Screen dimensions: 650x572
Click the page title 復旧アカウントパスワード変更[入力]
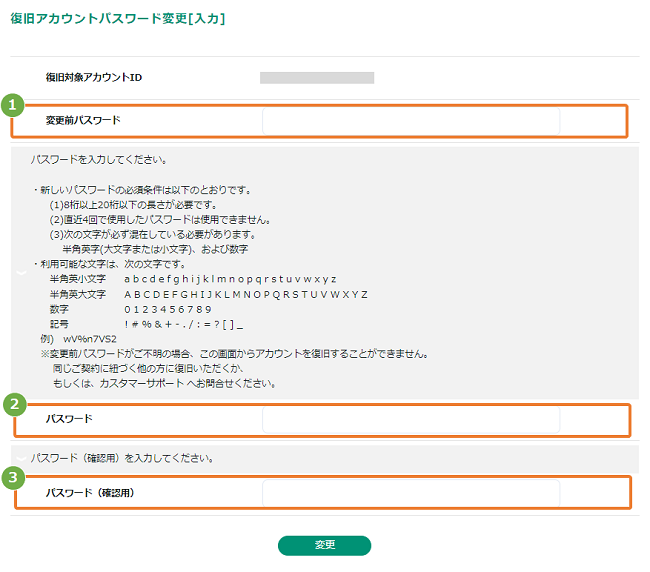(x=118, y=19)
